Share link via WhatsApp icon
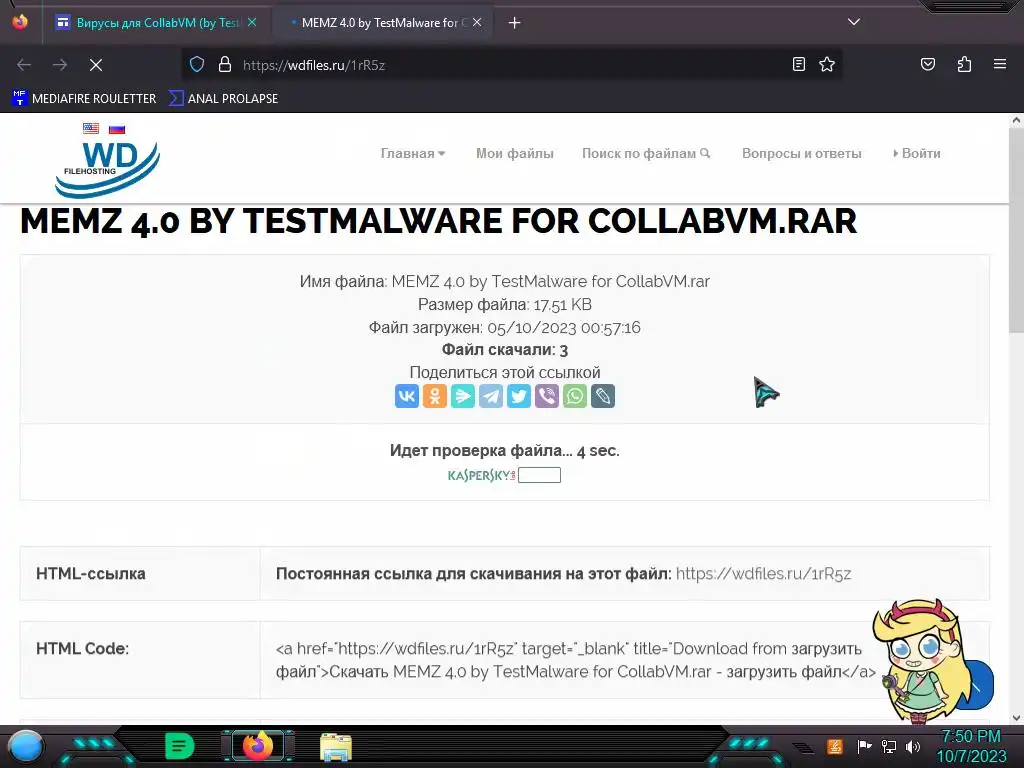Screen dimensions: 1024x768 (575, 396)
